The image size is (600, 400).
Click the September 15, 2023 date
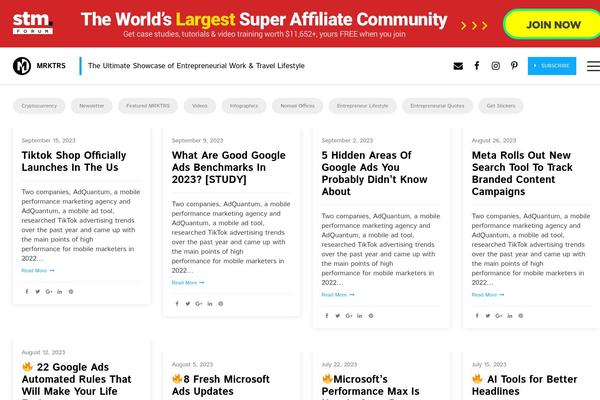tap(48, 140)
